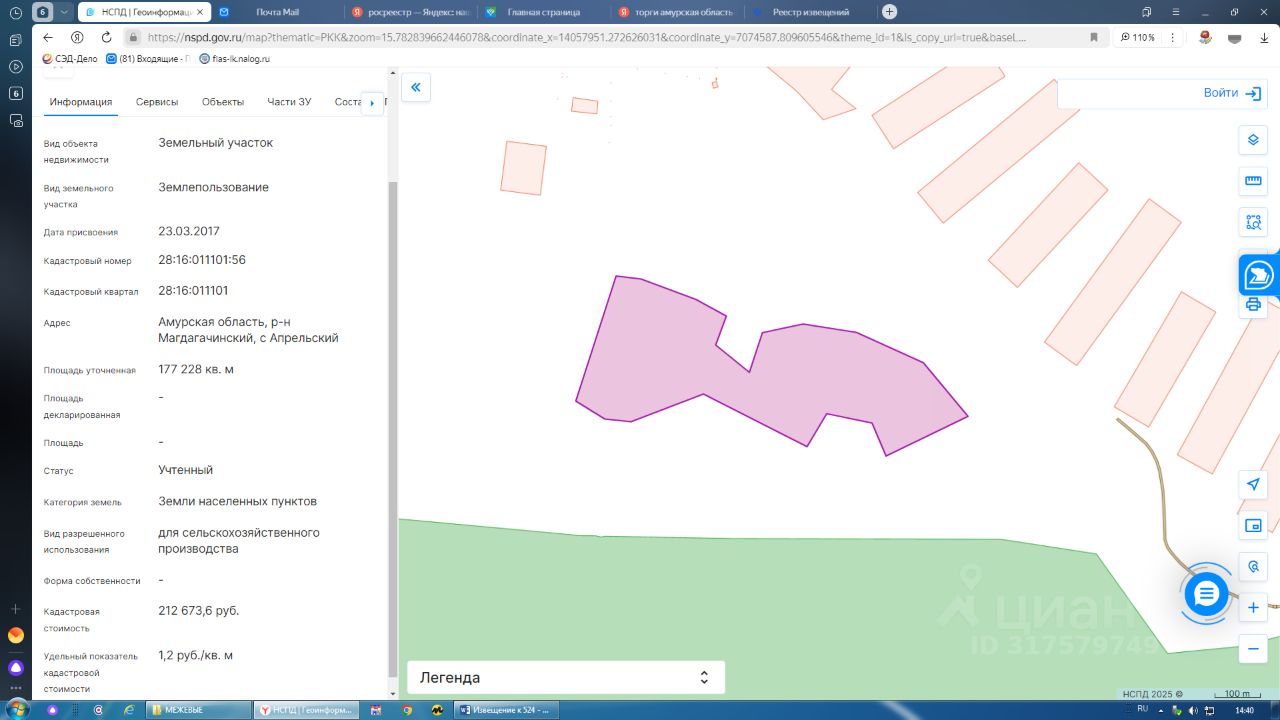The image size is (1280, 720).
Task: Collapse the info panel with double-arrow button
Action: [416, 88]
